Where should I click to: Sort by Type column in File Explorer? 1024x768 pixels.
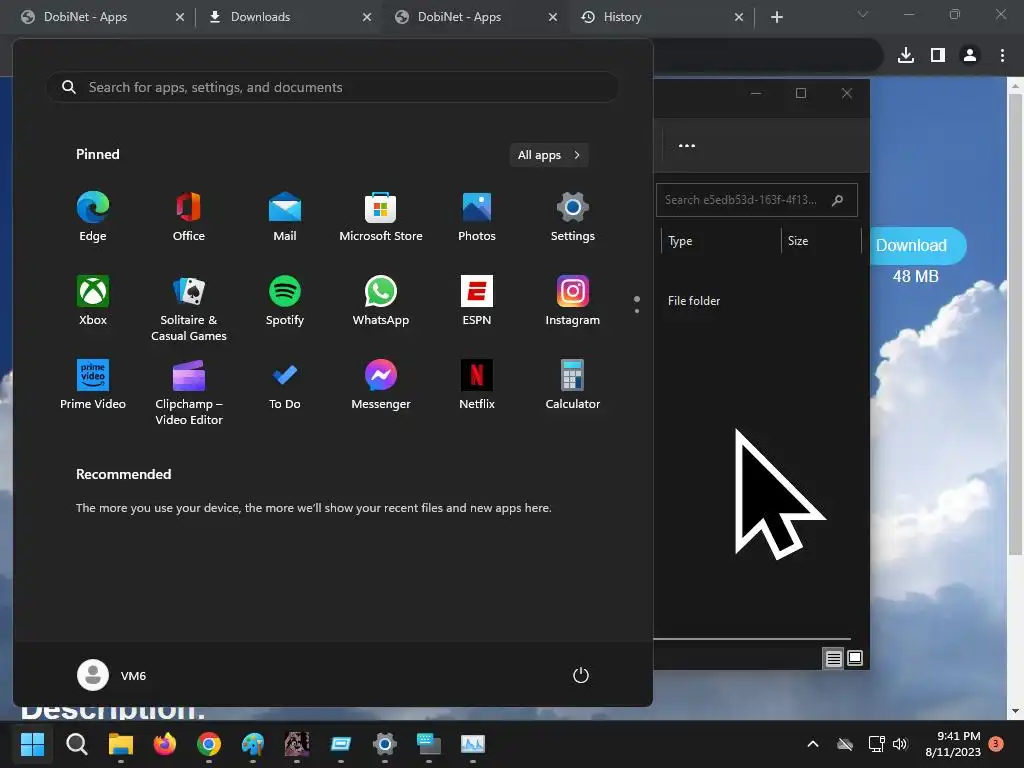[x=721, y=241]
